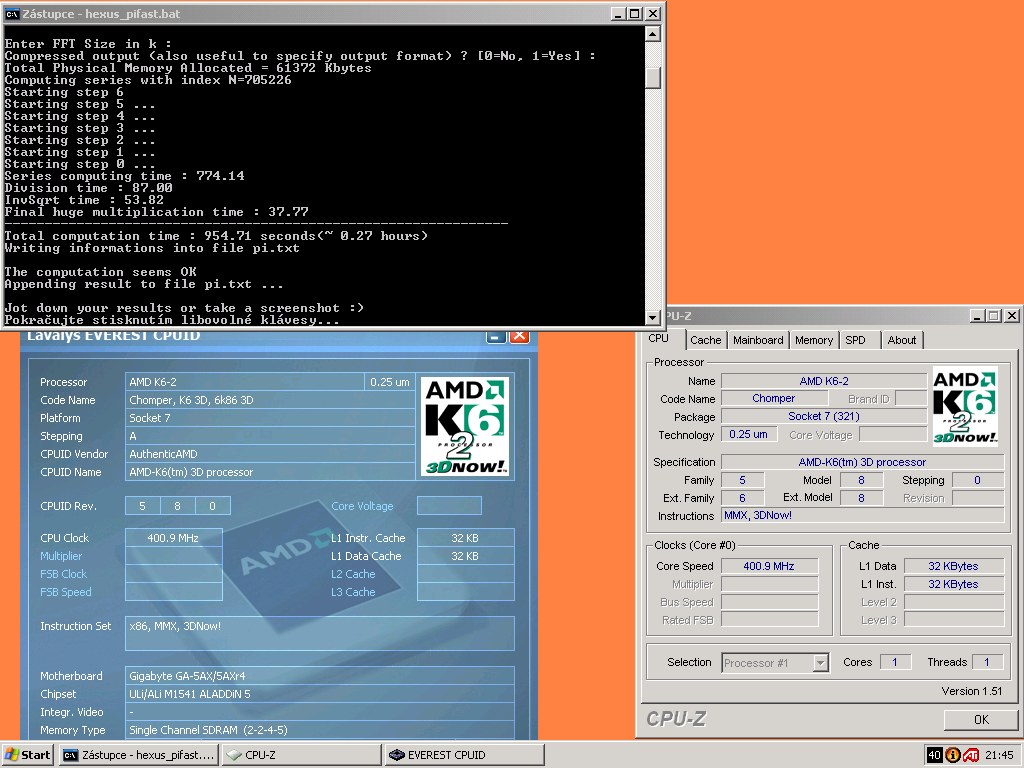
Task: Minimize the EVEREST CPUID window
Action: coord(496,336)
